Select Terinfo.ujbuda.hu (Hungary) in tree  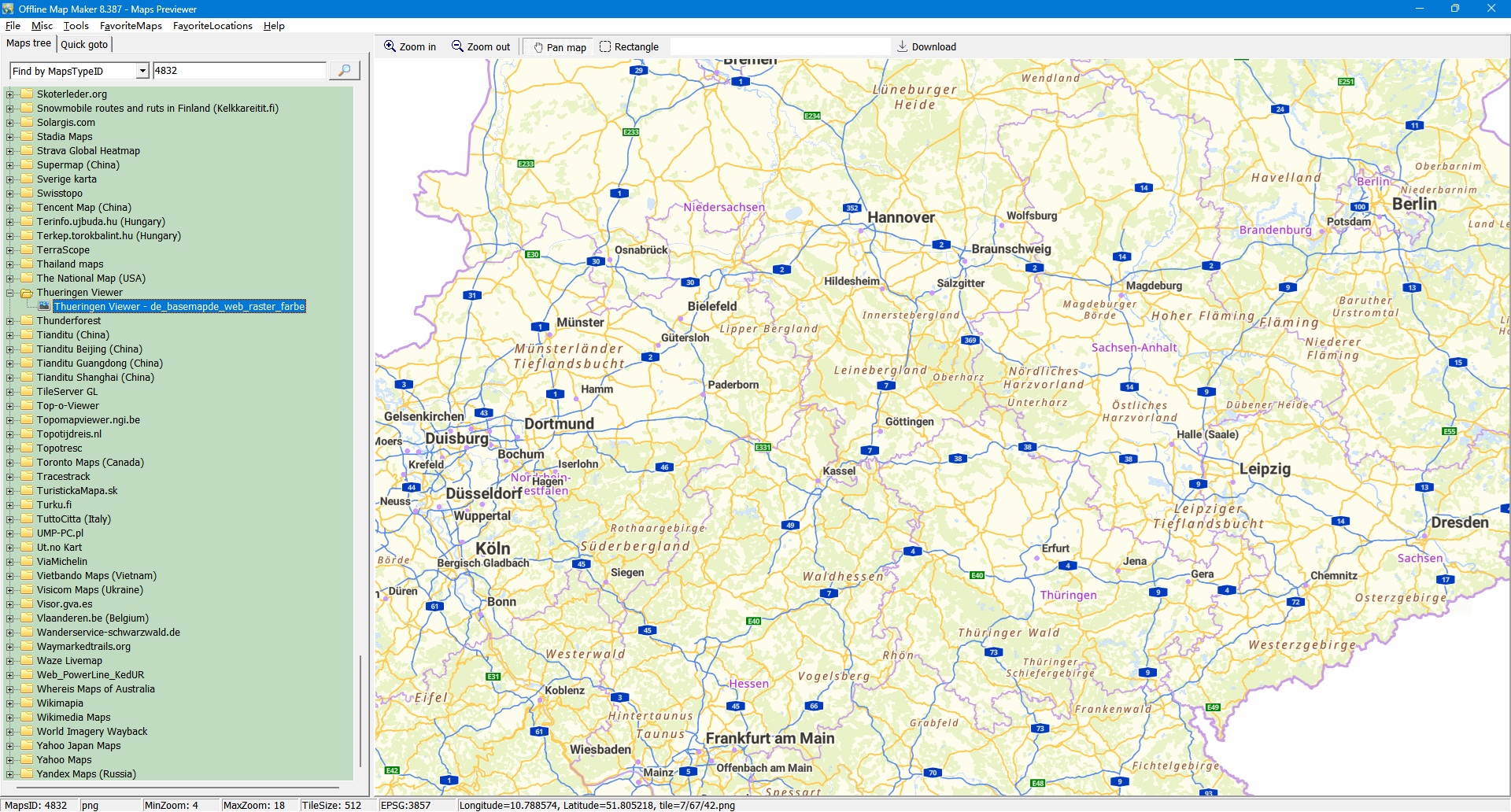click(x=101, y=222)
